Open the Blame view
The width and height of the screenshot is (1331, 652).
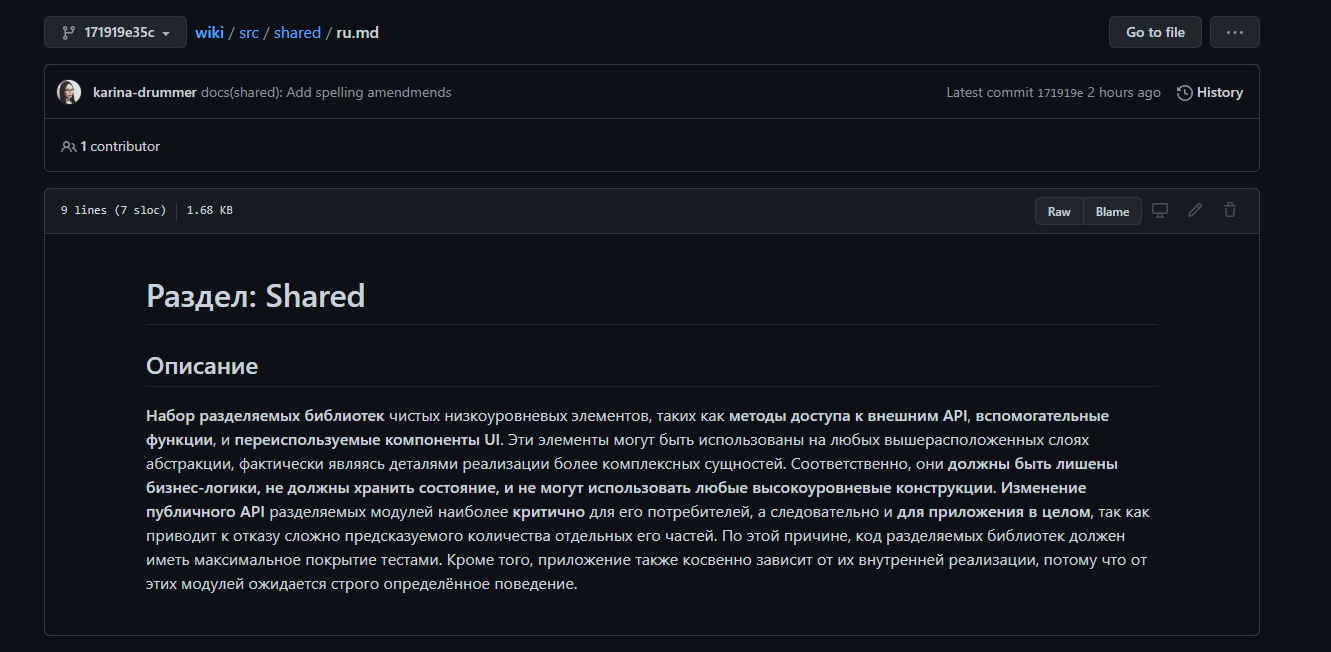tap(1112, 211)
